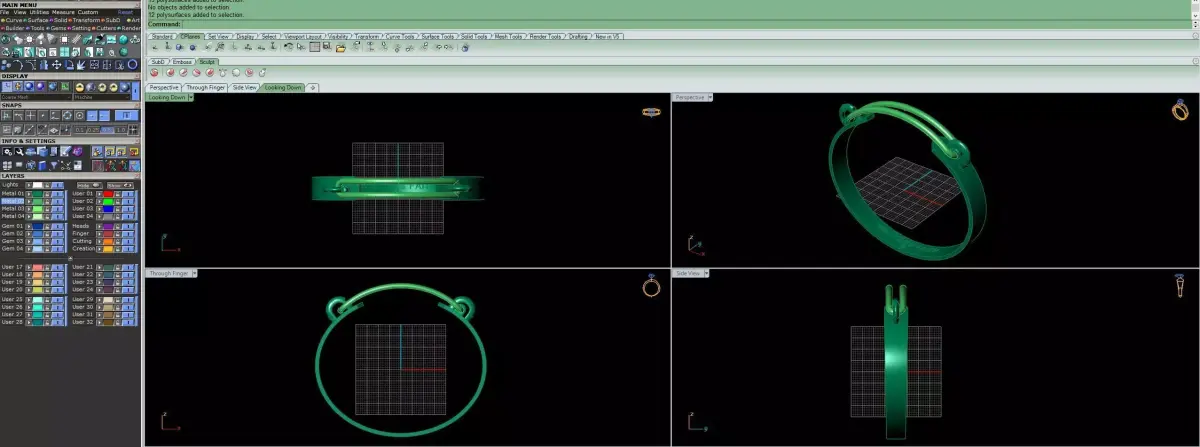The width and height of the screenshot is (1200, 447).
Task: Click the teal sphere icon in Main Menu top row
Action: point(123,39)
